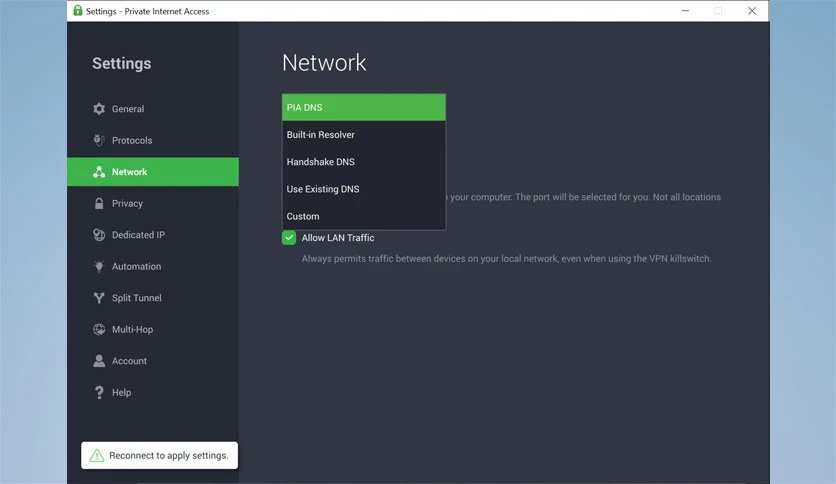836x484 pixels.
Task: Click the General gear icon
Action: point(99,109)
